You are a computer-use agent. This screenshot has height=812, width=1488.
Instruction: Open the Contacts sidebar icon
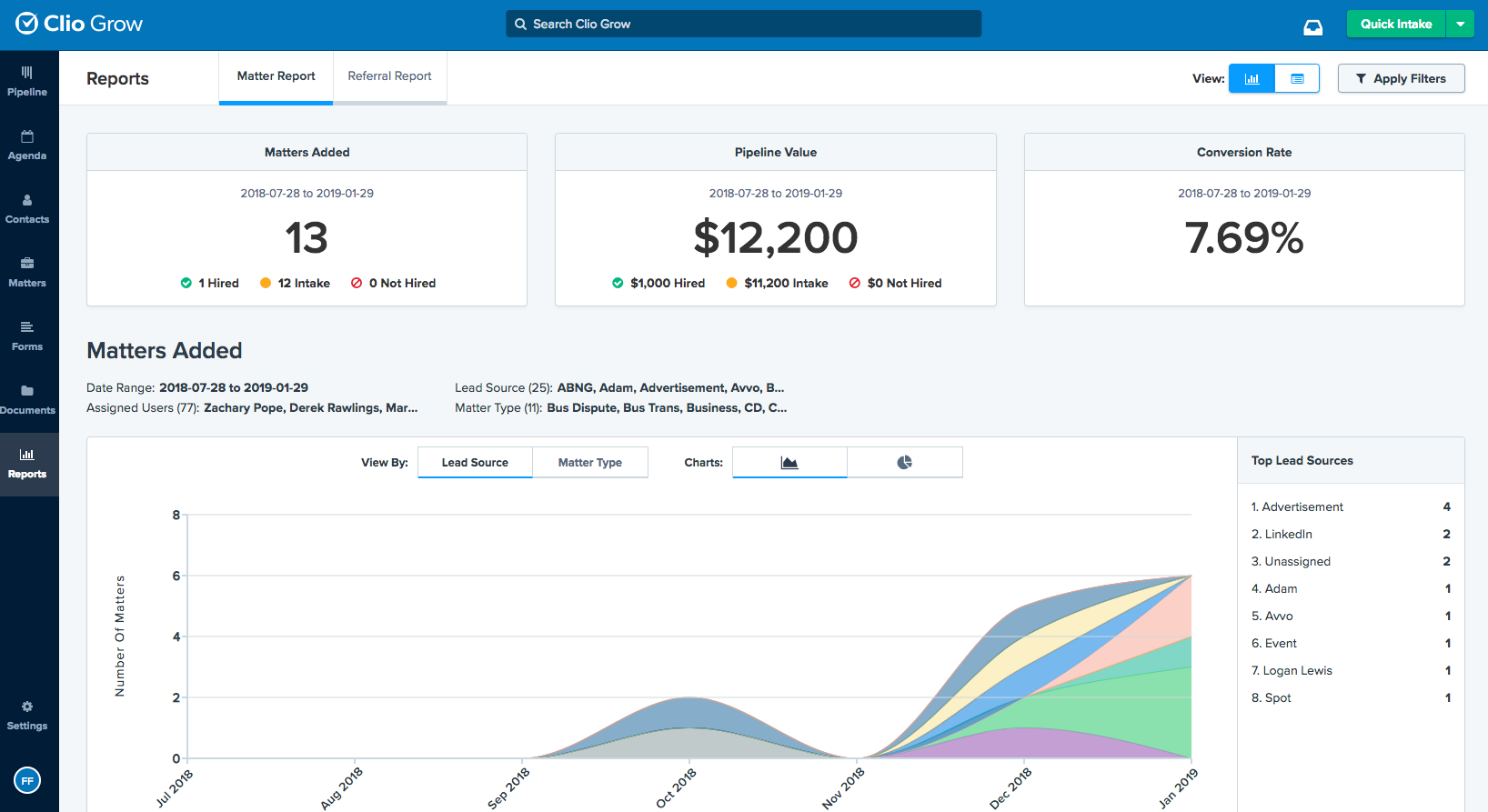click(x=27, y=200)
